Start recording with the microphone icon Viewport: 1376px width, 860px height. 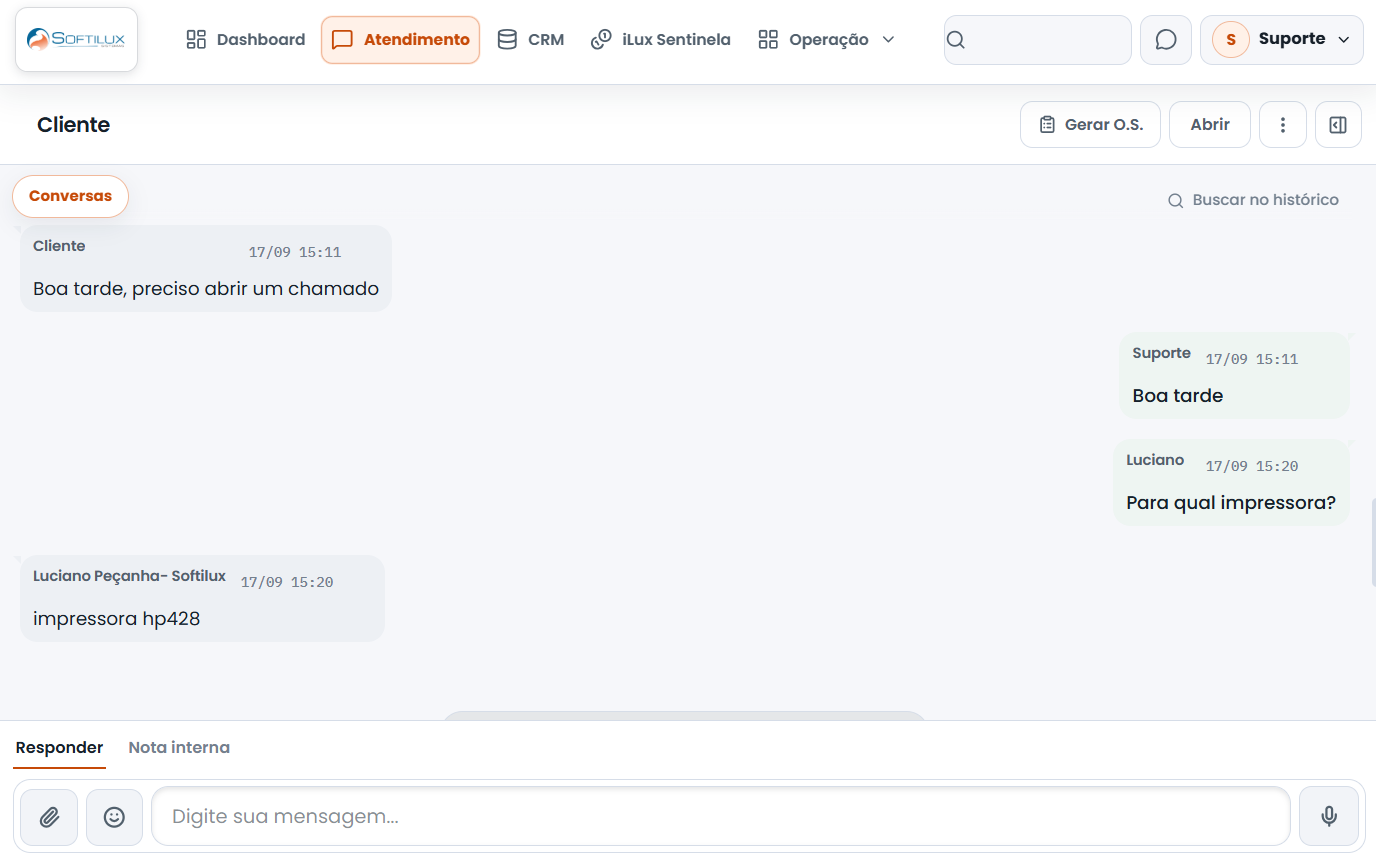1329,817
